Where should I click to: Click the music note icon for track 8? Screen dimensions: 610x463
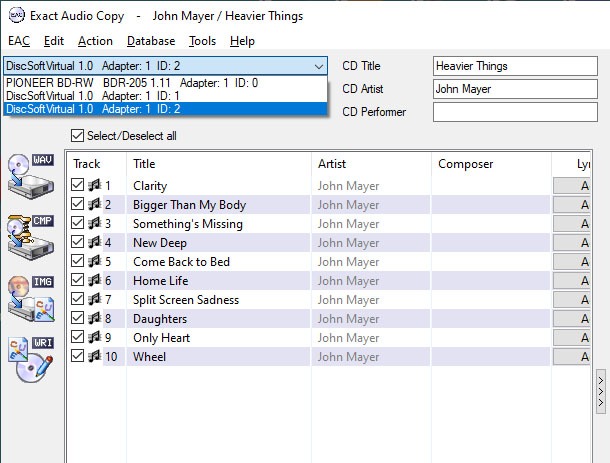coord(95,318)
